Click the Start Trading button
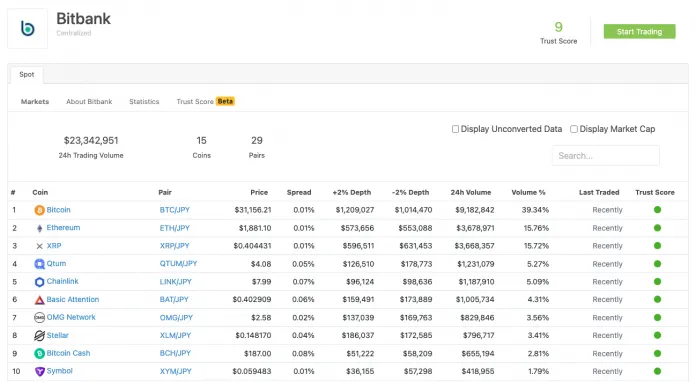The height and width of the screenshot is (382, 696). pos(640,32)
